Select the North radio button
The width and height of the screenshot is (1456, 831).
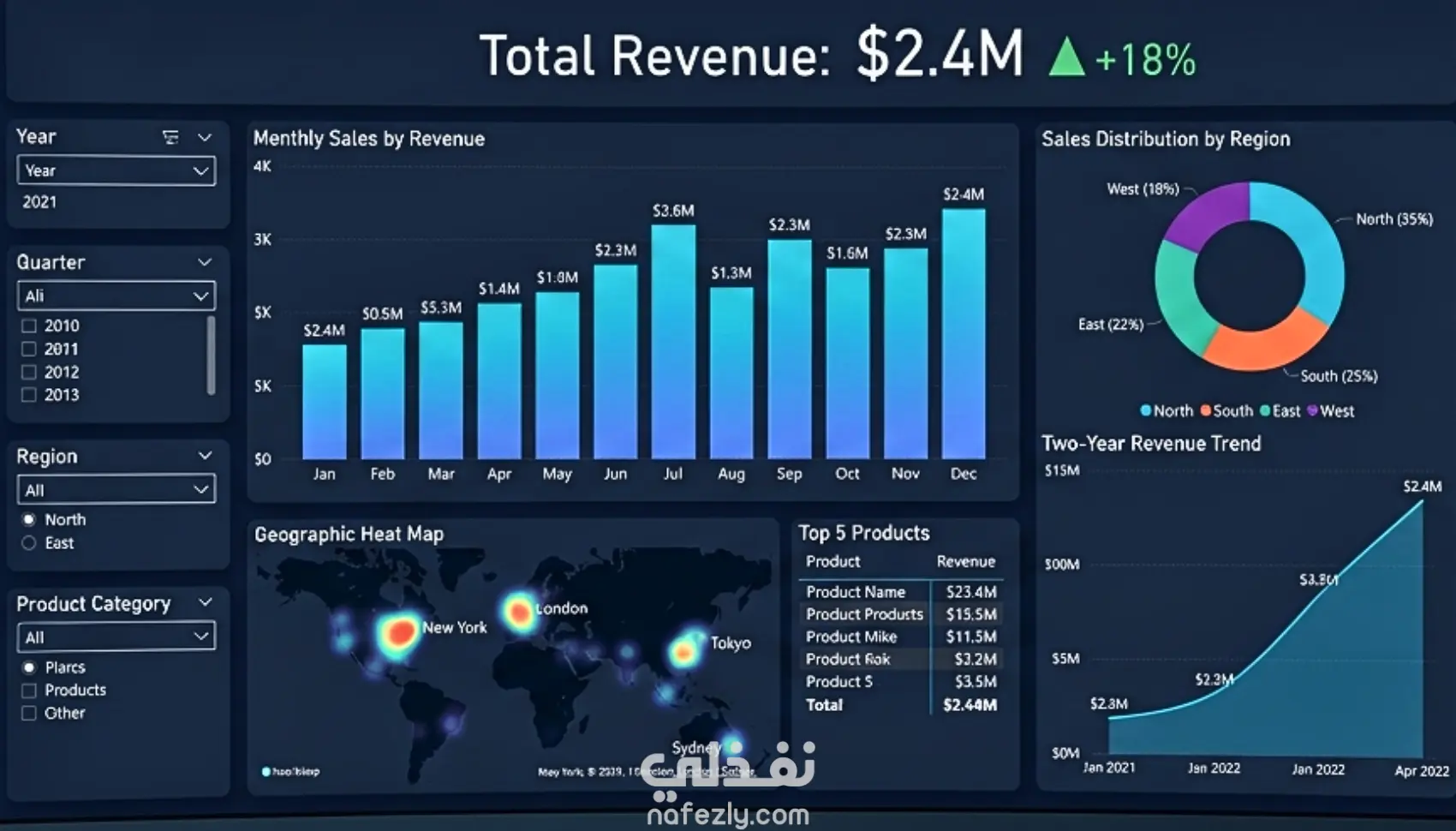(x=29, y=519)
